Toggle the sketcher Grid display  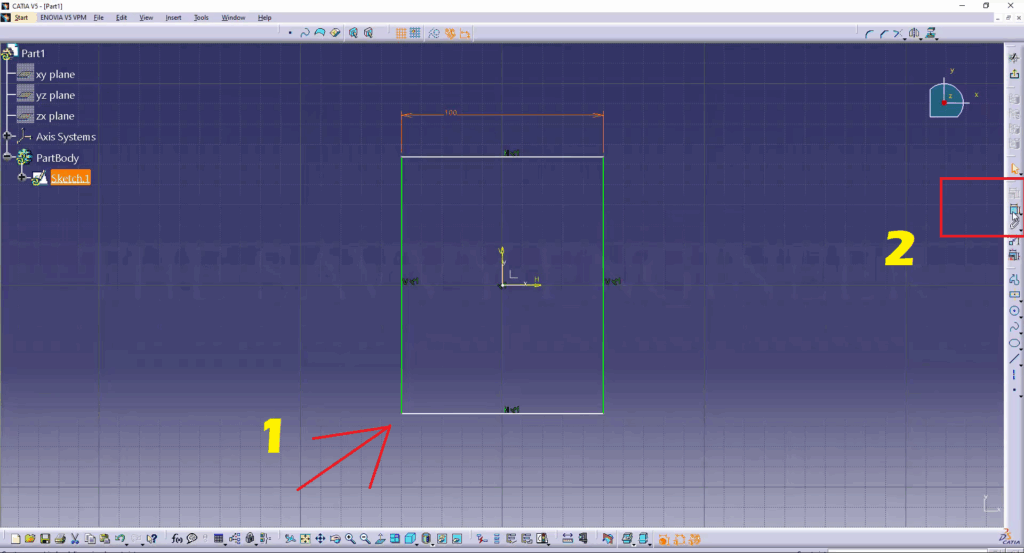coord(400,33)
